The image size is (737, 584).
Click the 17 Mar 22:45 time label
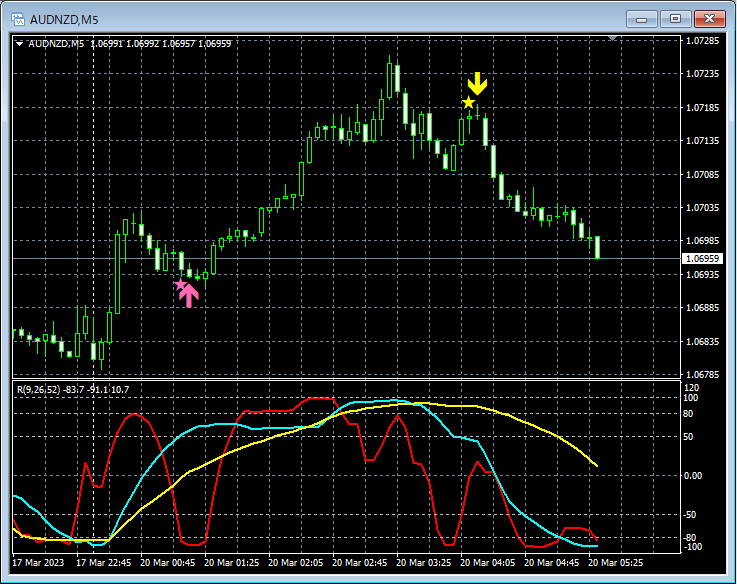coord(103,562)
